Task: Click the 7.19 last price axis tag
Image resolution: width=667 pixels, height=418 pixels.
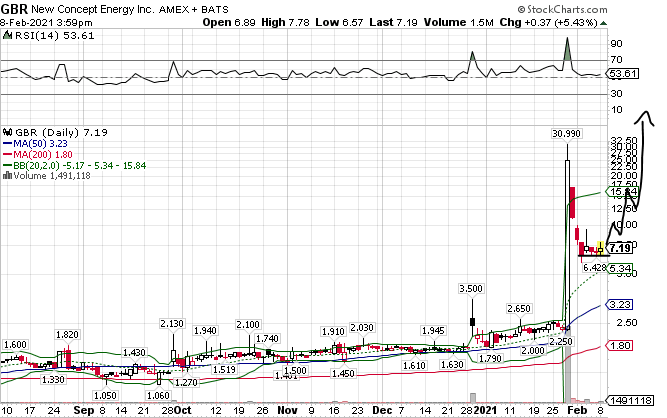Action: (620, 248)
